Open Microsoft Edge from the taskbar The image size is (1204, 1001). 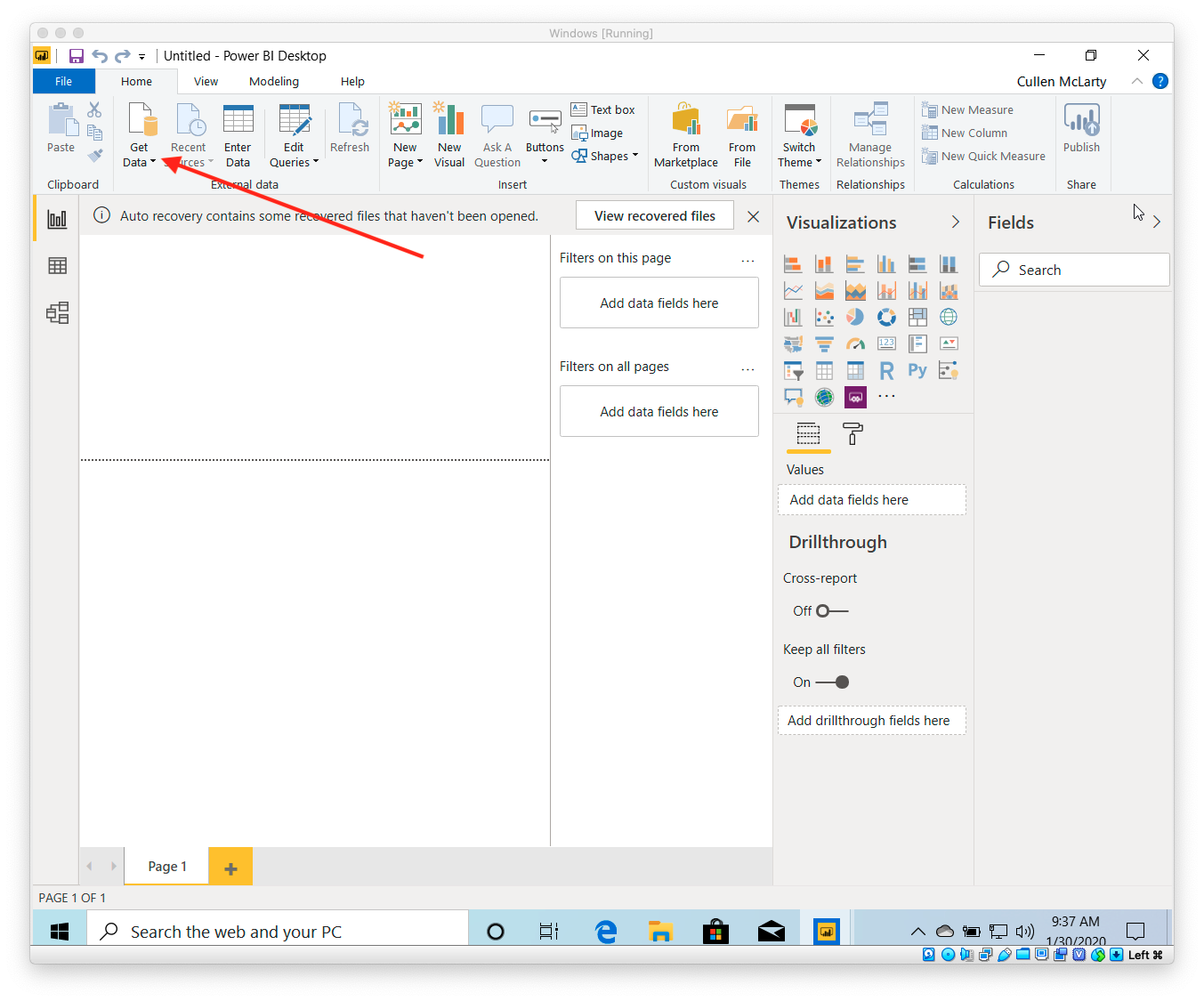click(x=606, y=932)
